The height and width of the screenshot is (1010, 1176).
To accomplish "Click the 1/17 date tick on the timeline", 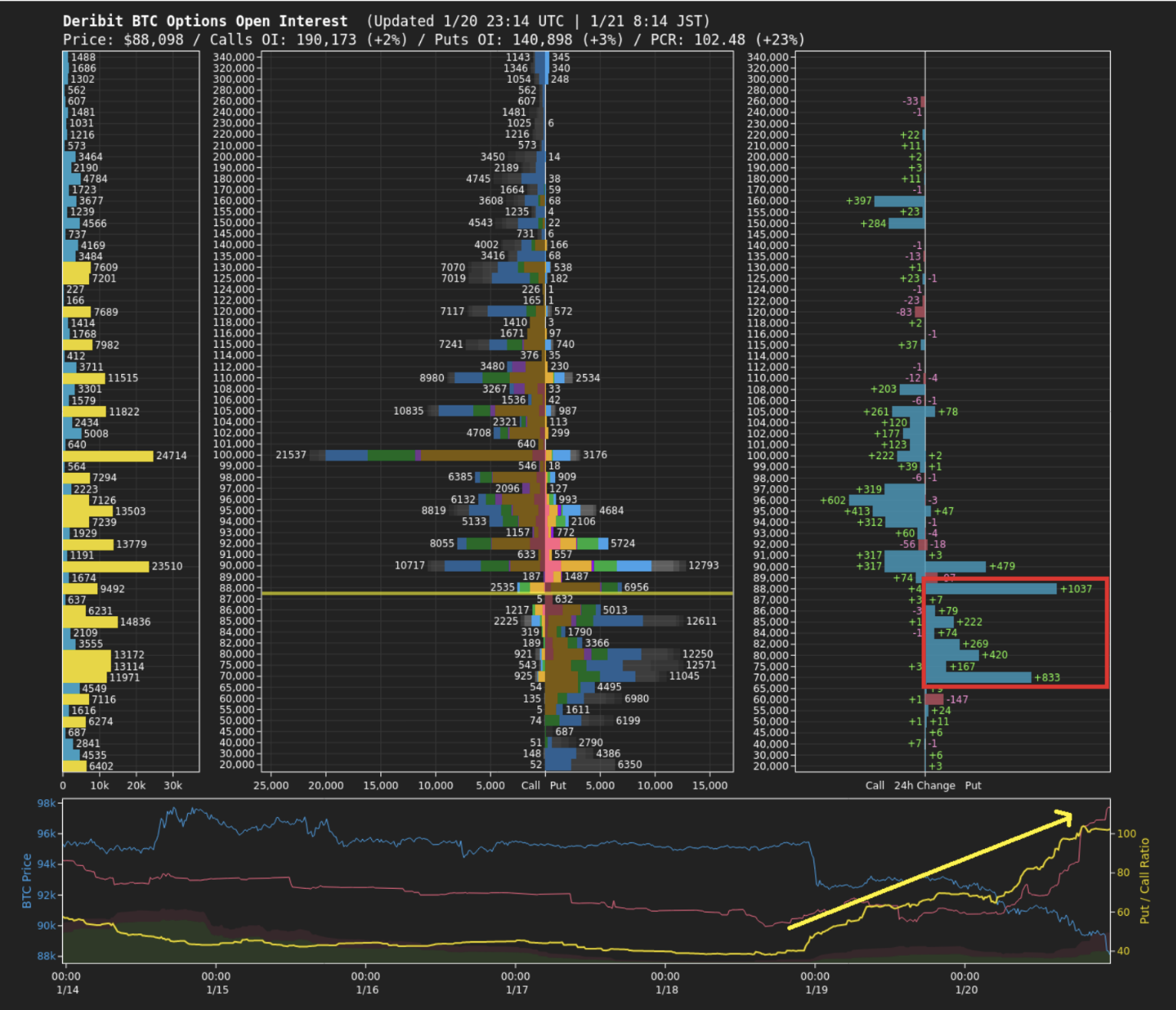I will pos(516,983).
